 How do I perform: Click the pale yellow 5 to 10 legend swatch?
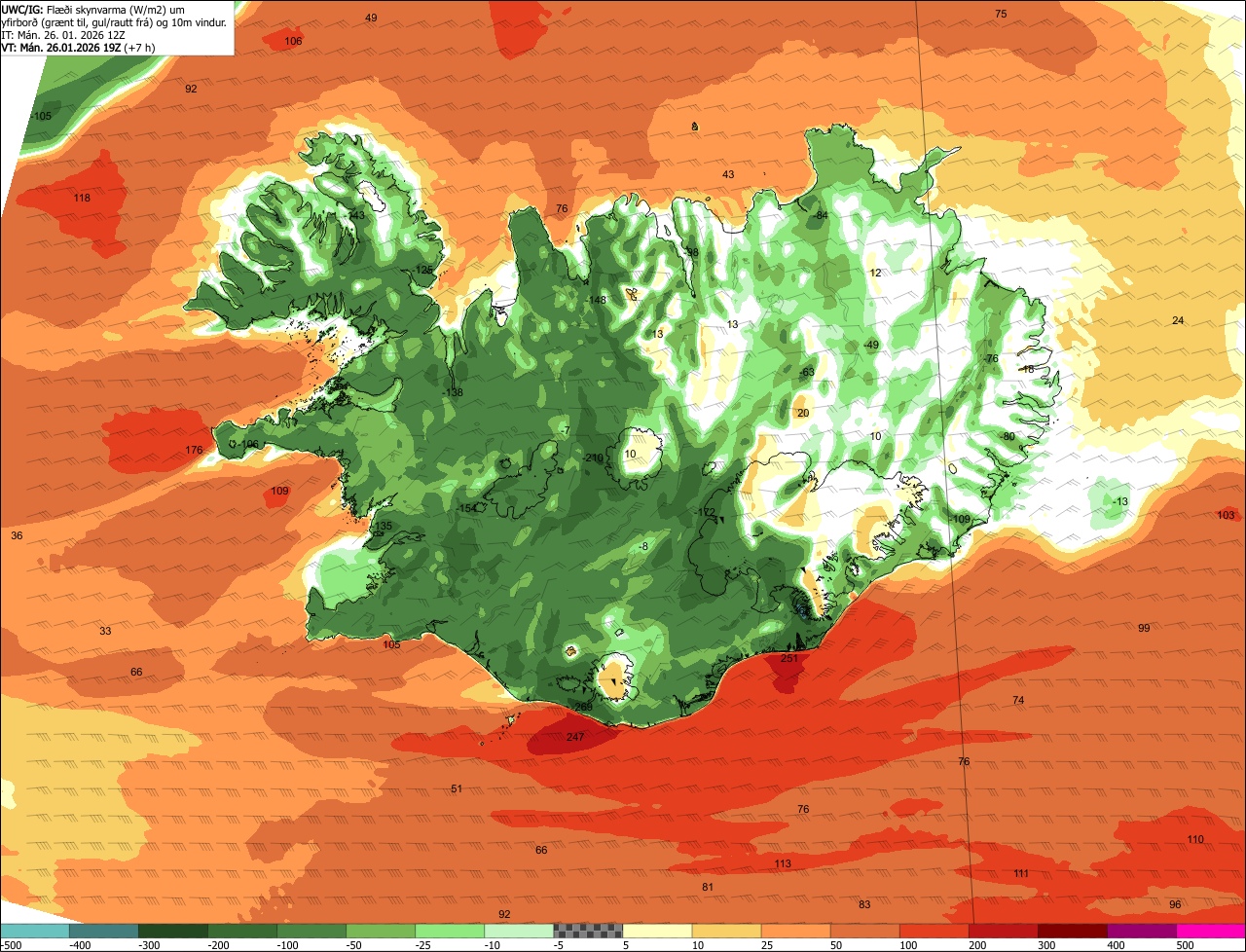657,931
